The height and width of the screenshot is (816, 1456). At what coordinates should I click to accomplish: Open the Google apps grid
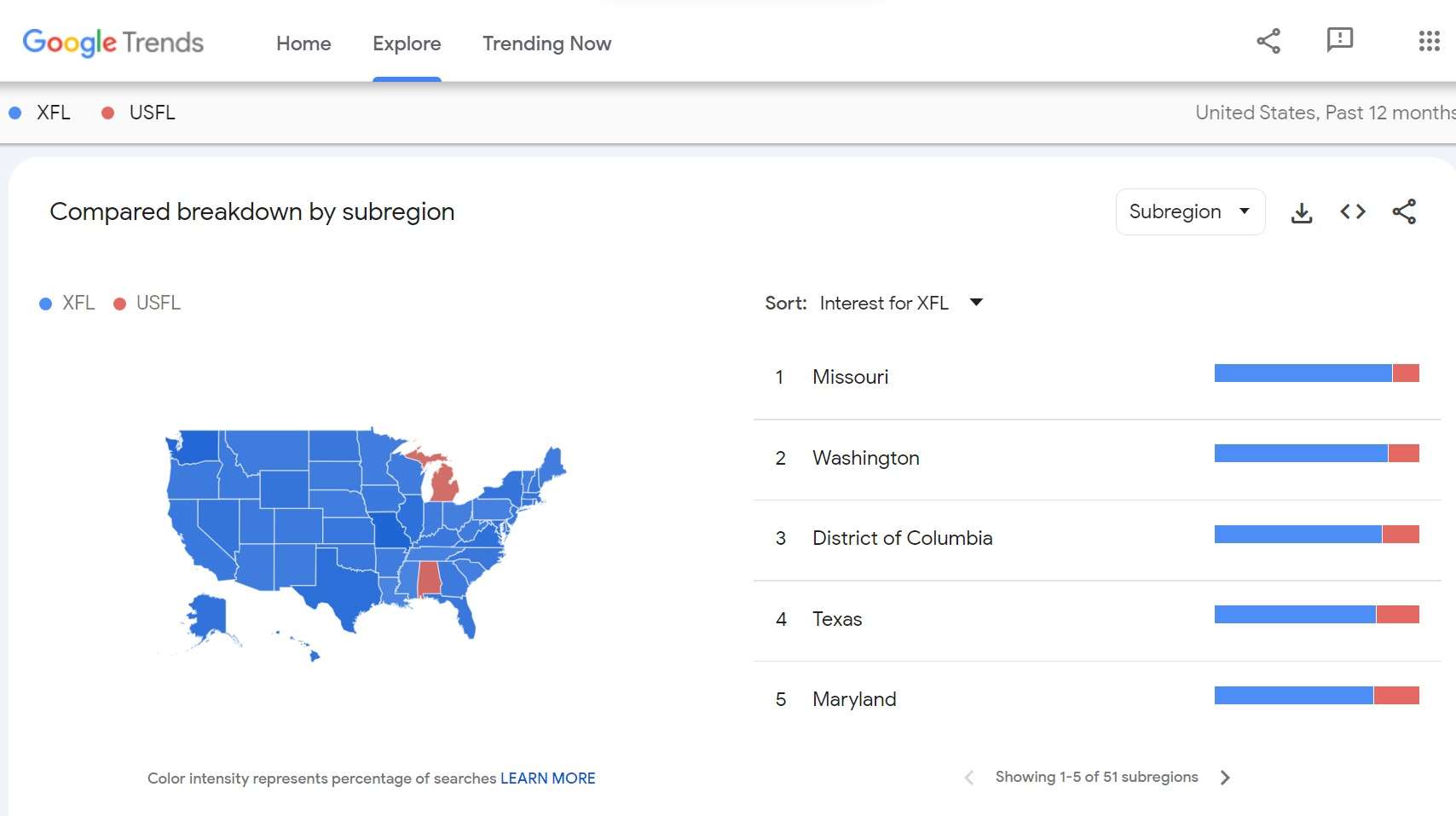(1429, 41)
